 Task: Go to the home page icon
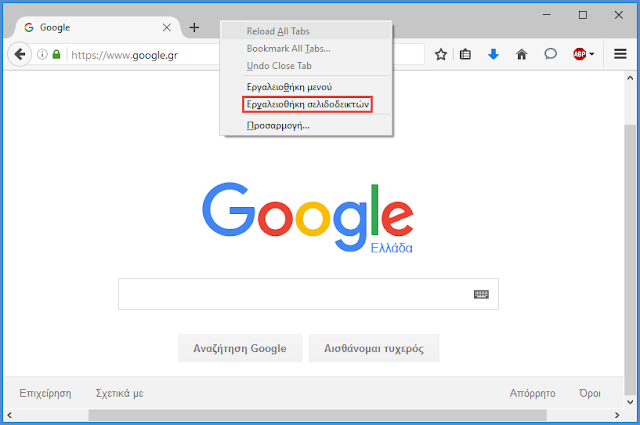pyautogui.click(x=522, y=54)
